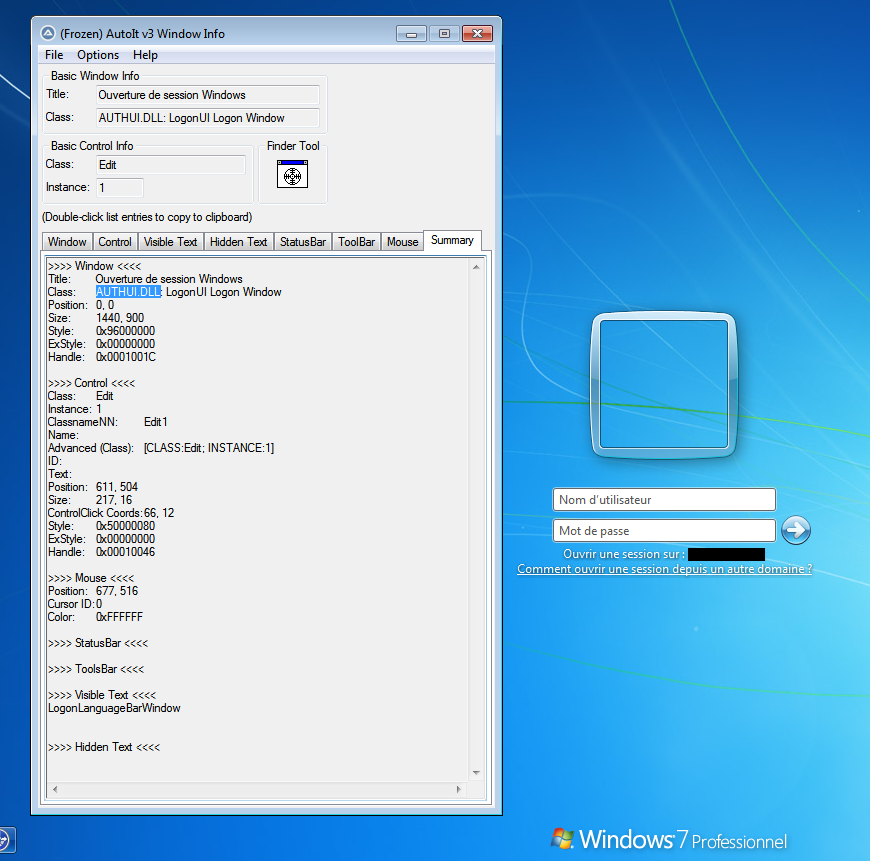Click the '>>>> Hidden Text <<<<' heading

point(104,747)
